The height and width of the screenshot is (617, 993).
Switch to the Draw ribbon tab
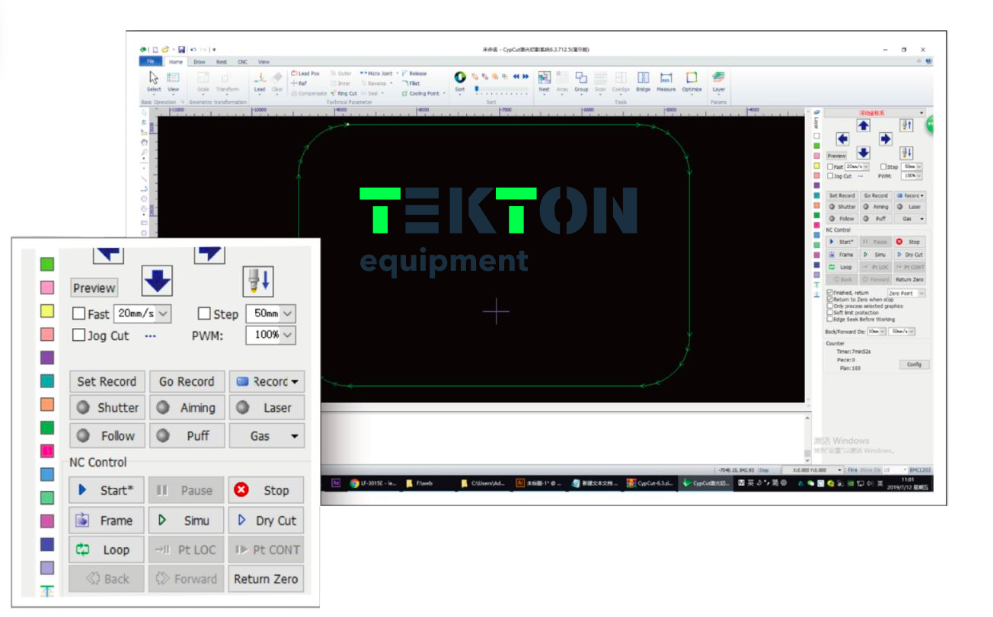(x=200, y=62)
